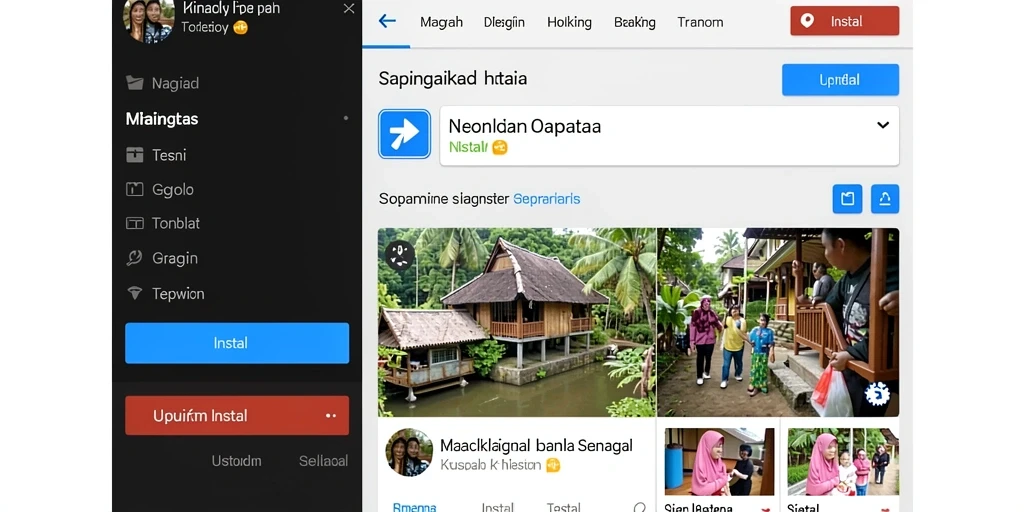Click the search icon in bottom tab row
1024x512 pixels.
(x=640, y=507)
